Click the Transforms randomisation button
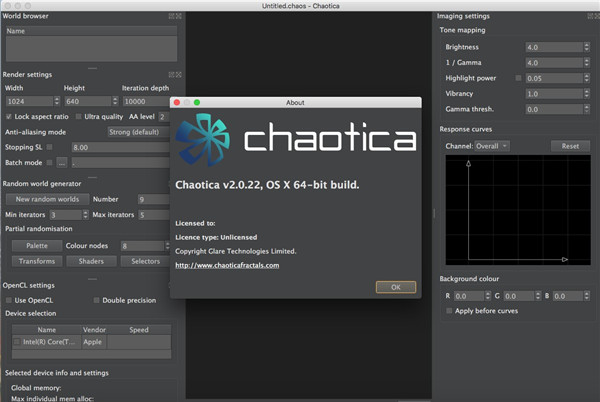 coord(37,261)
